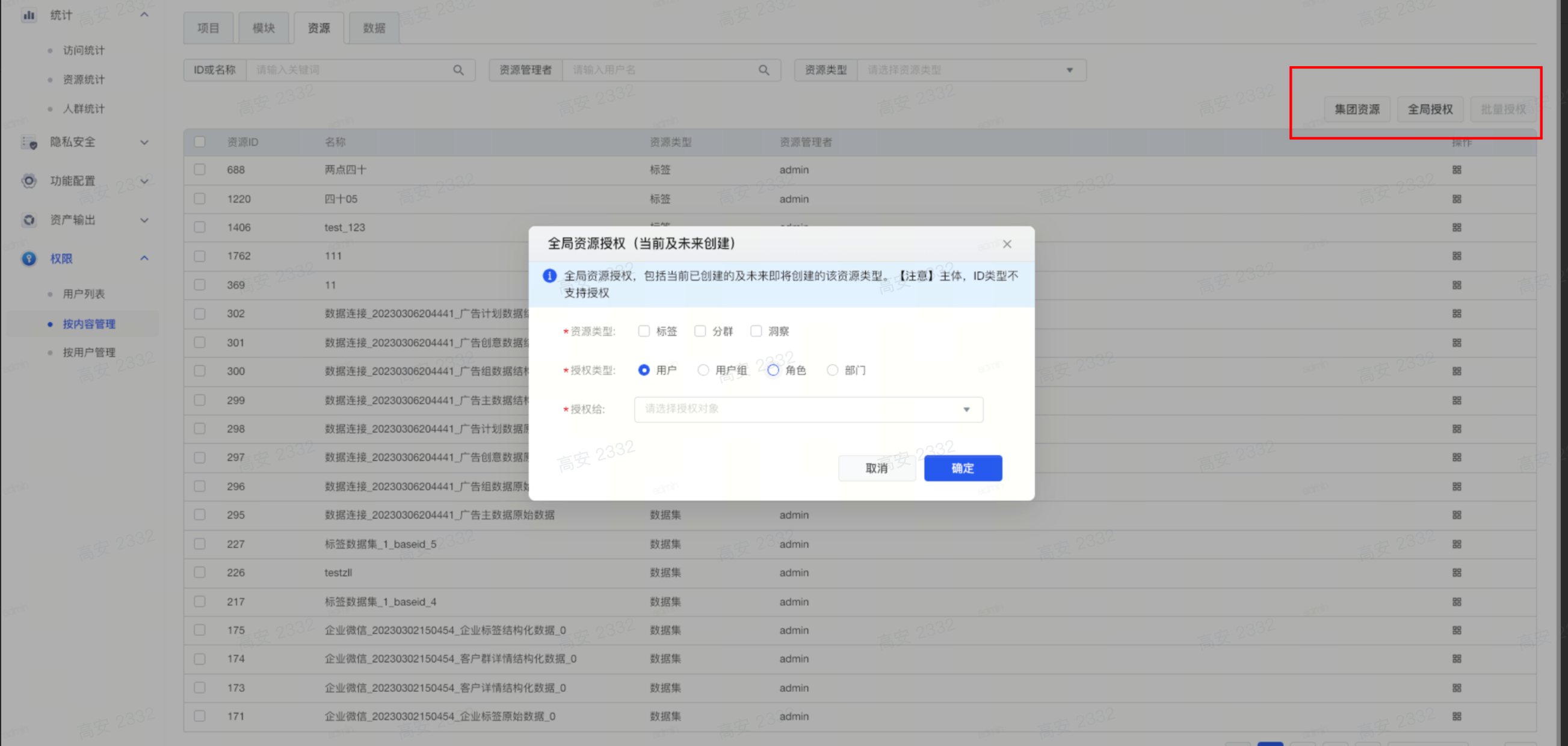Image resolution: width=1568 pixels, height=746 pixels.
Task: Switch to the 项目 tab
Action: coord(208,28)
